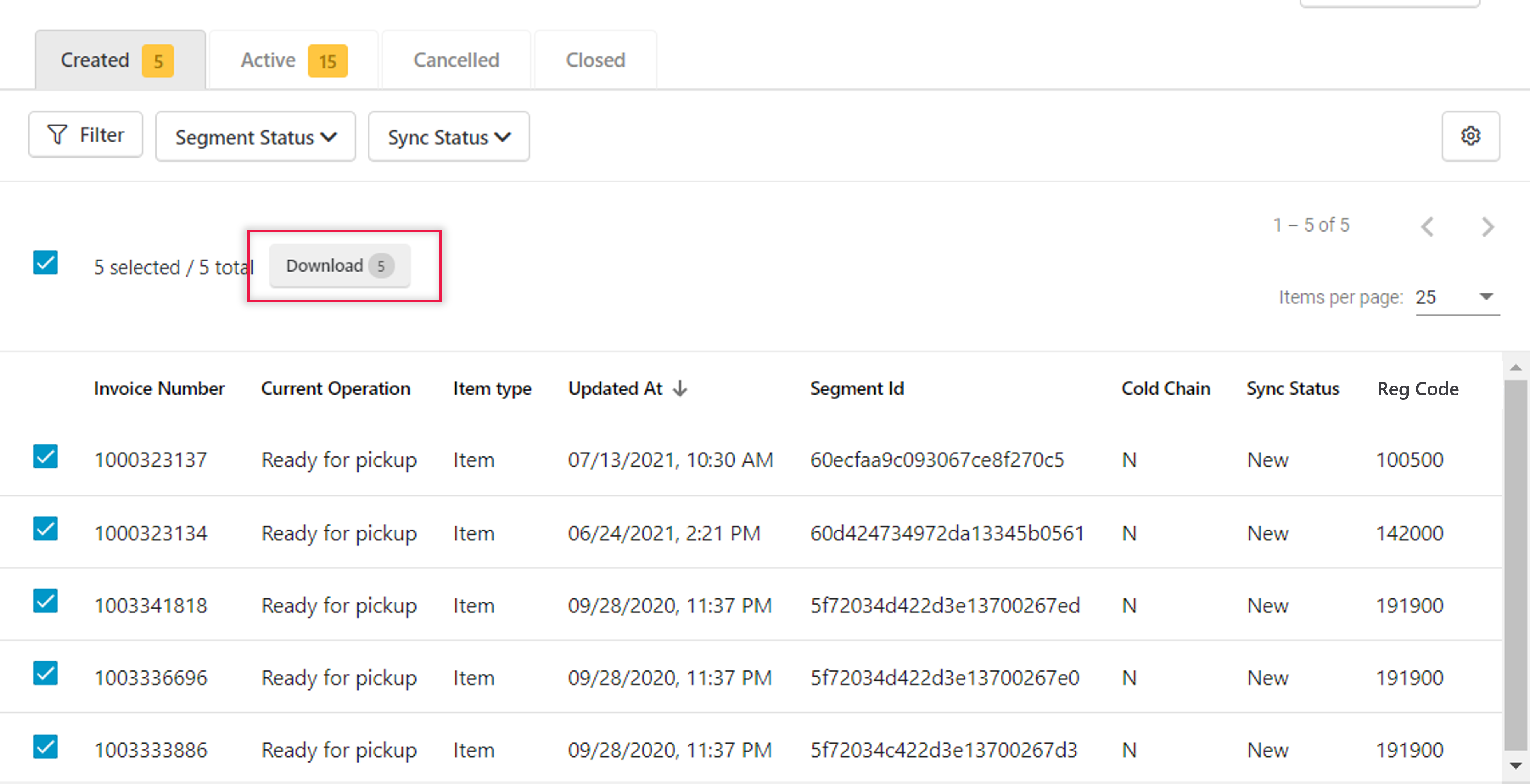Sort by Cold Chain column header
1530x784 pixels.
pyautogui.click(x=1165, y=389)
